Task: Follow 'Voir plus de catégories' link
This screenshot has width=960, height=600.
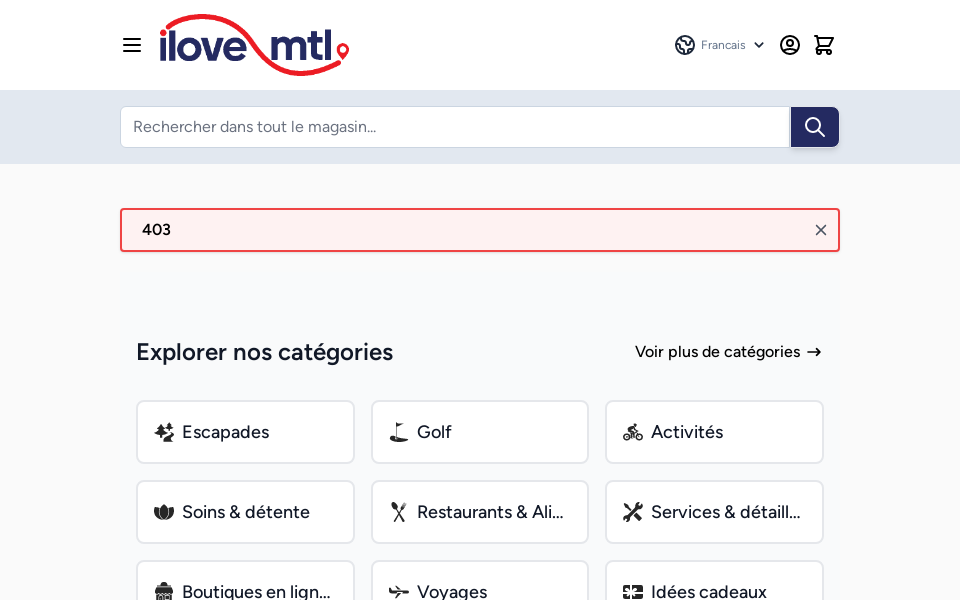Action: (728, 352)
